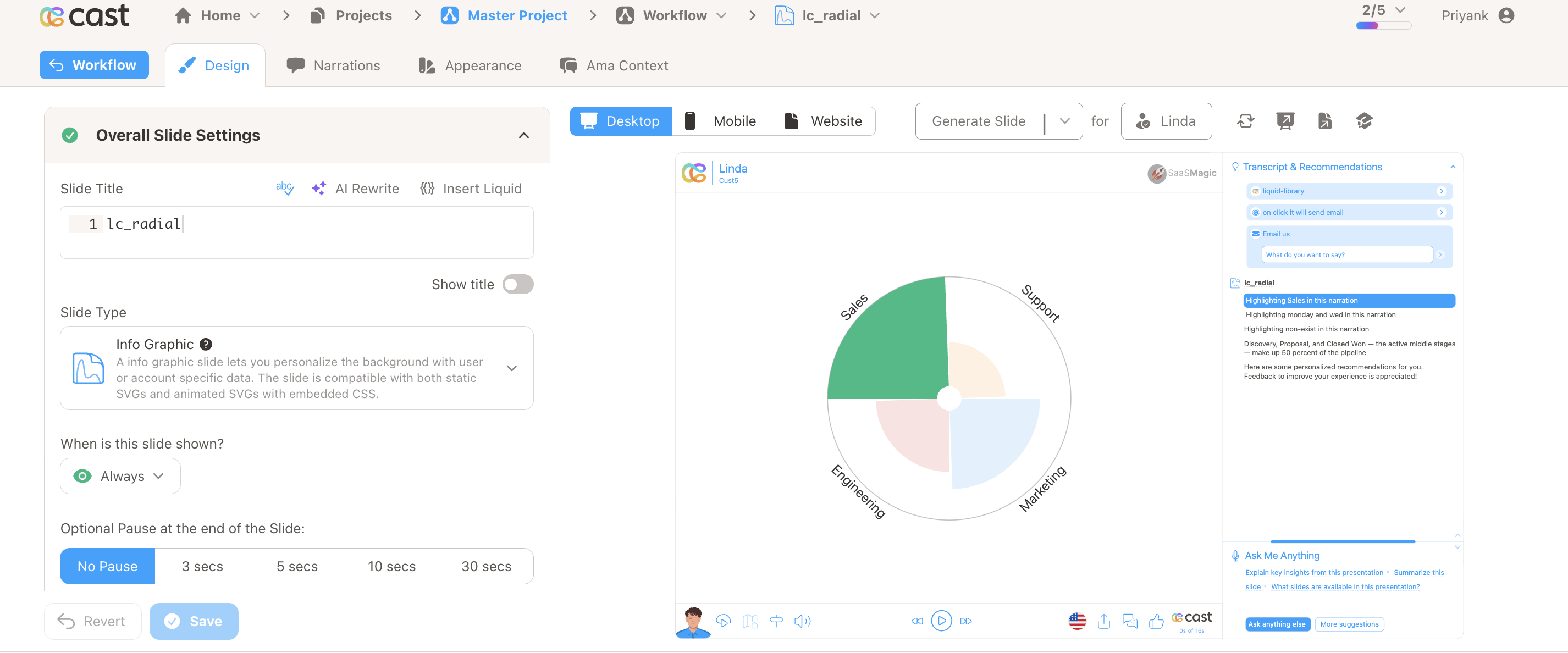Image resolution: width=1568 pixels, height=653 pixels.
Task: Click the thumbs up icon in player
Action: coord(1156,621)
